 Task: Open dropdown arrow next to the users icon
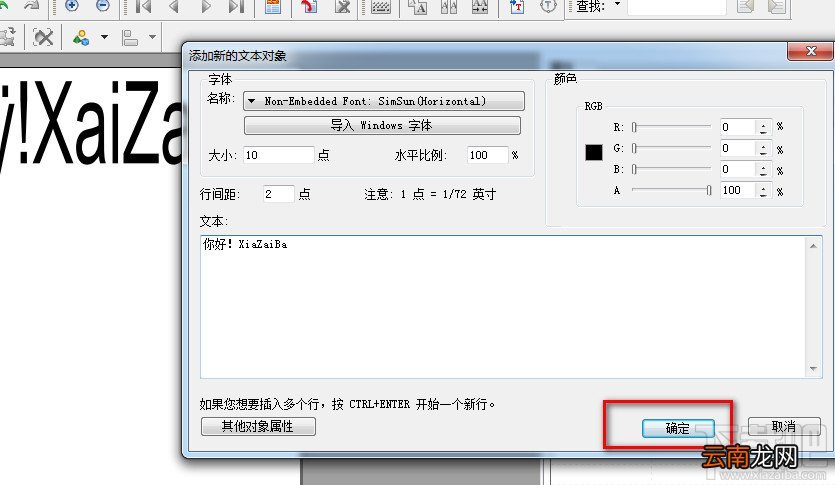104,37
